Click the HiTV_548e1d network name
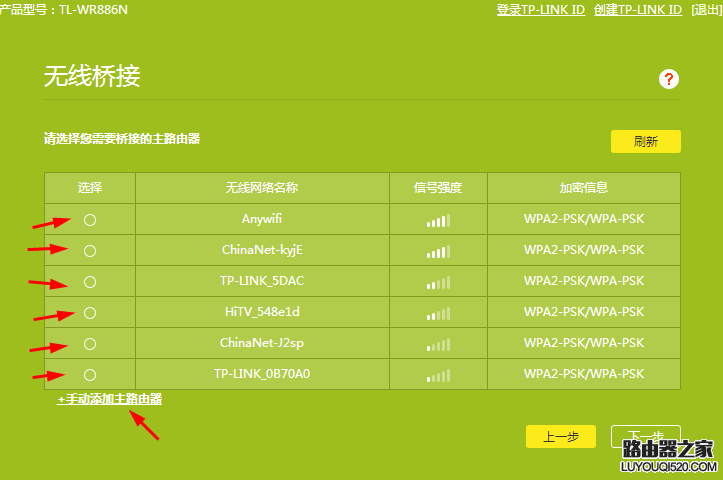 click(262, 312)
